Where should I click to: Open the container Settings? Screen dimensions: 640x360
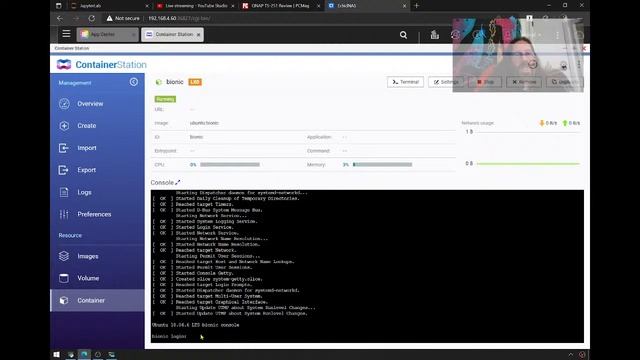tap(446, 82)
